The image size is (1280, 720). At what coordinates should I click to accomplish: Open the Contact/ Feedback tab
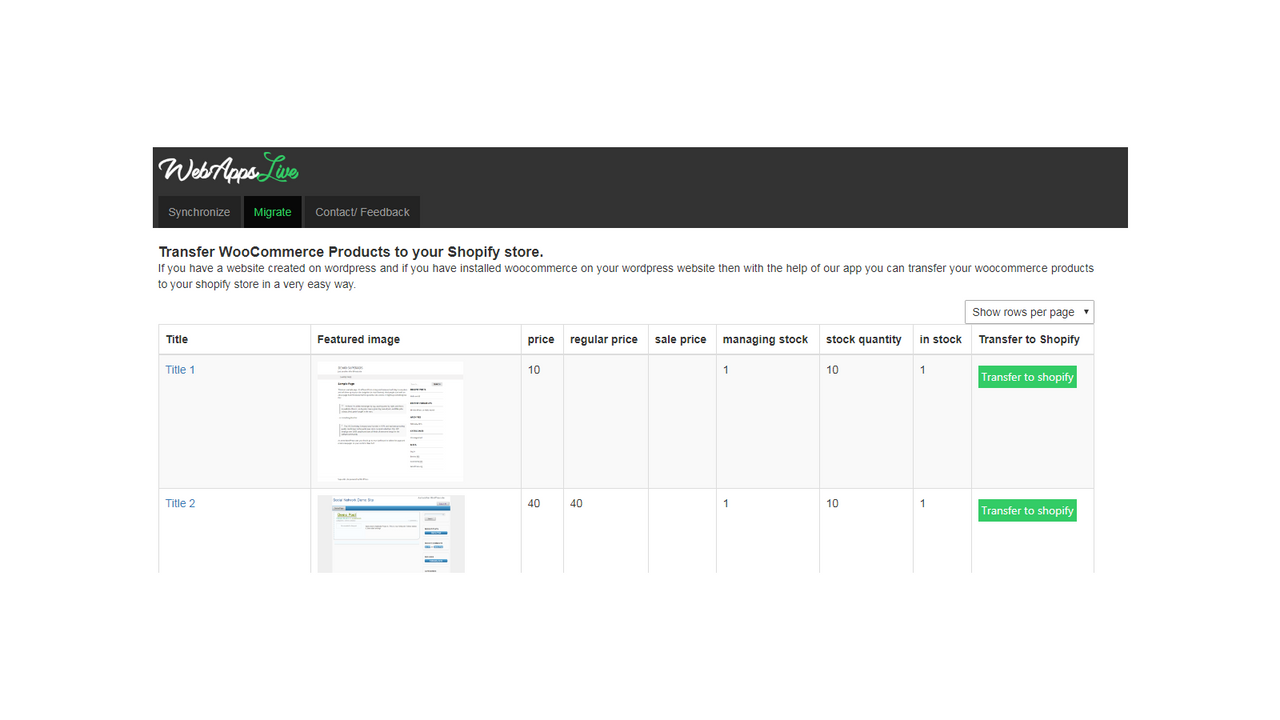(x=362, y=212)
